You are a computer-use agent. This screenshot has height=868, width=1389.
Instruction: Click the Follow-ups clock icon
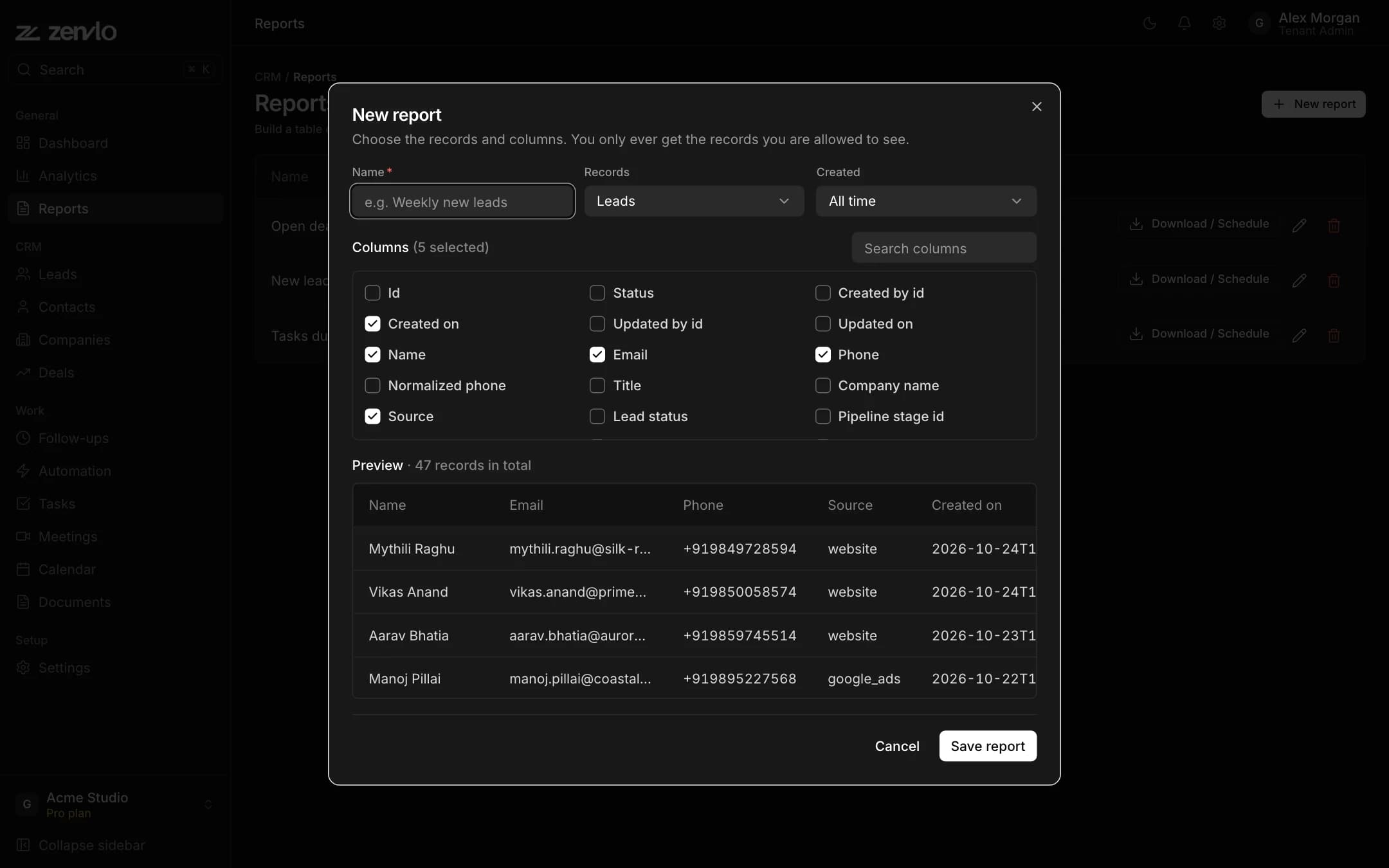coord(23,438)
